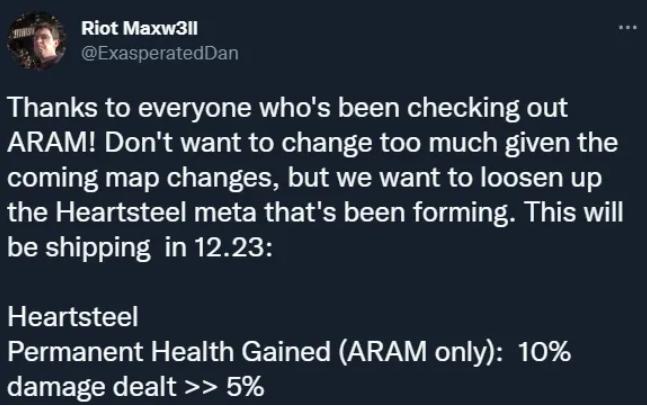Click Riot Maxw3ll's profile avatar picture
647x406 pixels.
[33, 40]
